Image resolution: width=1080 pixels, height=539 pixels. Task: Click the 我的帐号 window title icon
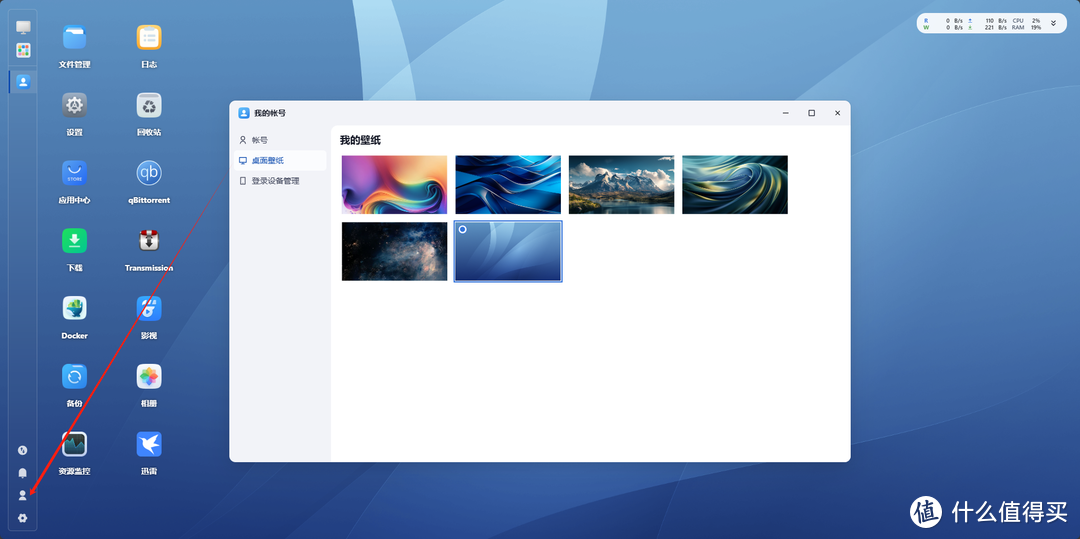tap(244, 113)
